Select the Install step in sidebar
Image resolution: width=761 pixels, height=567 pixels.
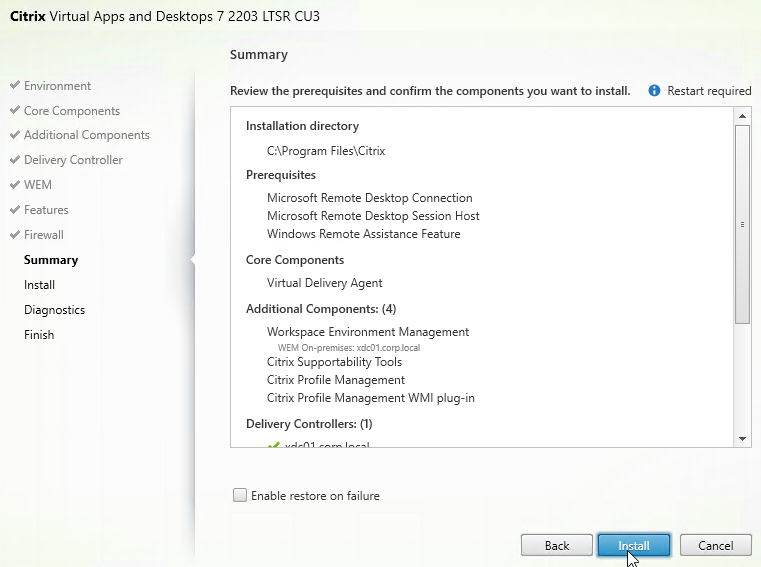(39, 285)
